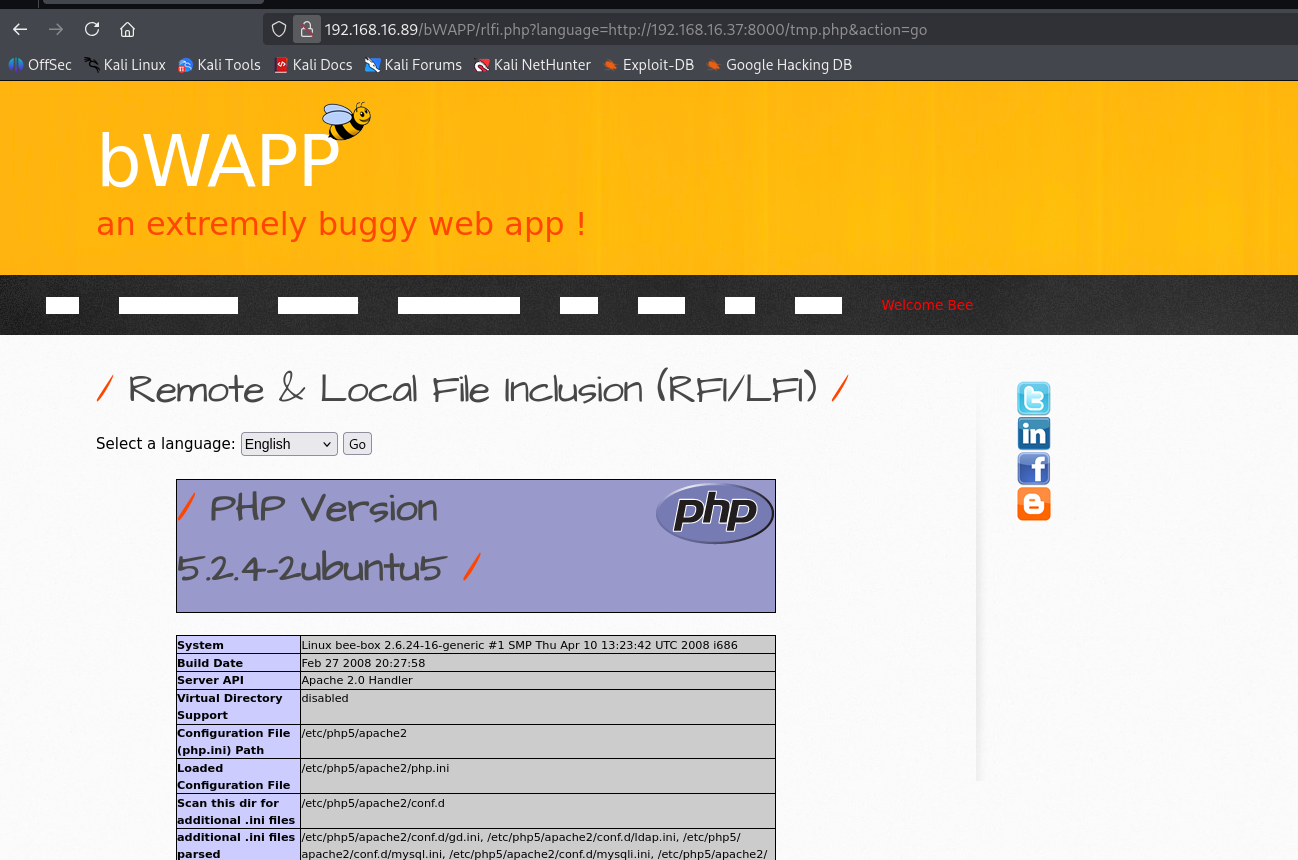The image size is (1298, 860).
Task: Open the Google Hacking DB bookmark
Action: point(779,65)
